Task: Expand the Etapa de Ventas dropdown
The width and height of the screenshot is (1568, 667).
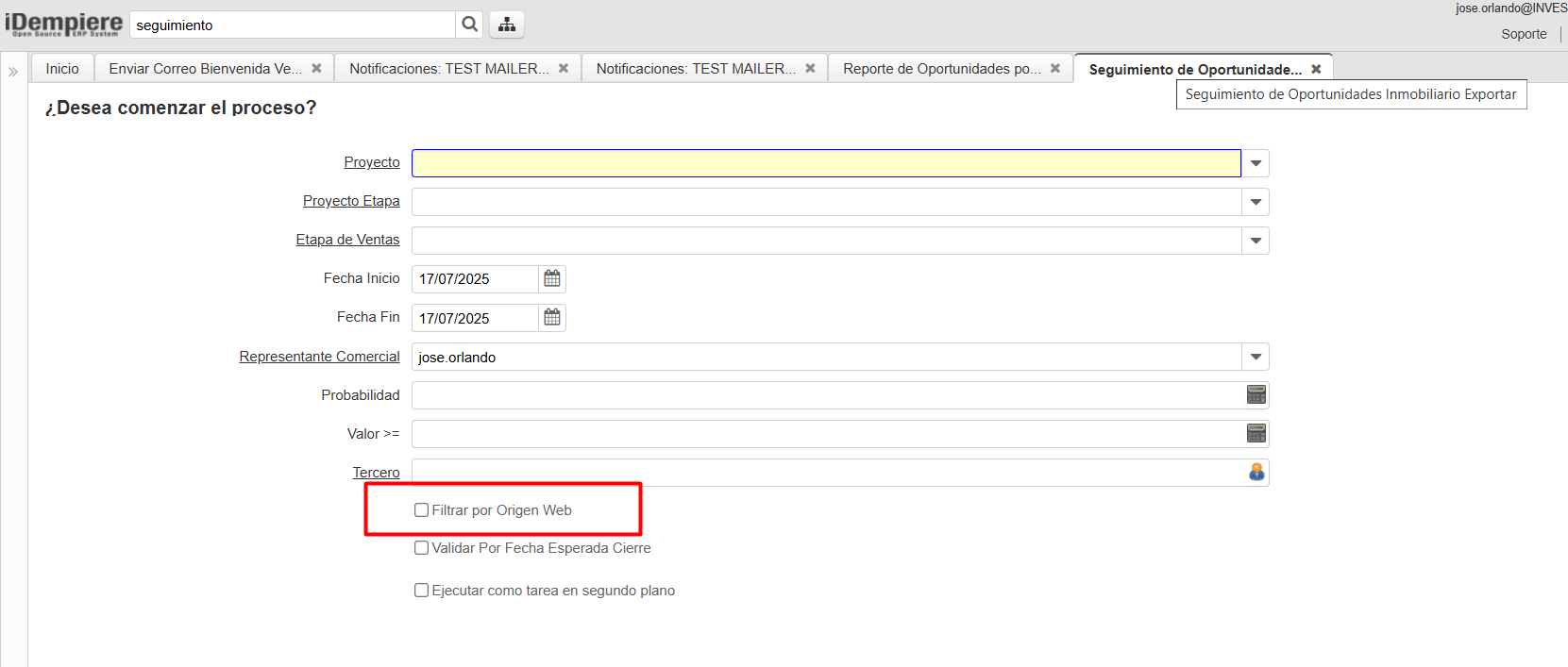Action: 1256,241
